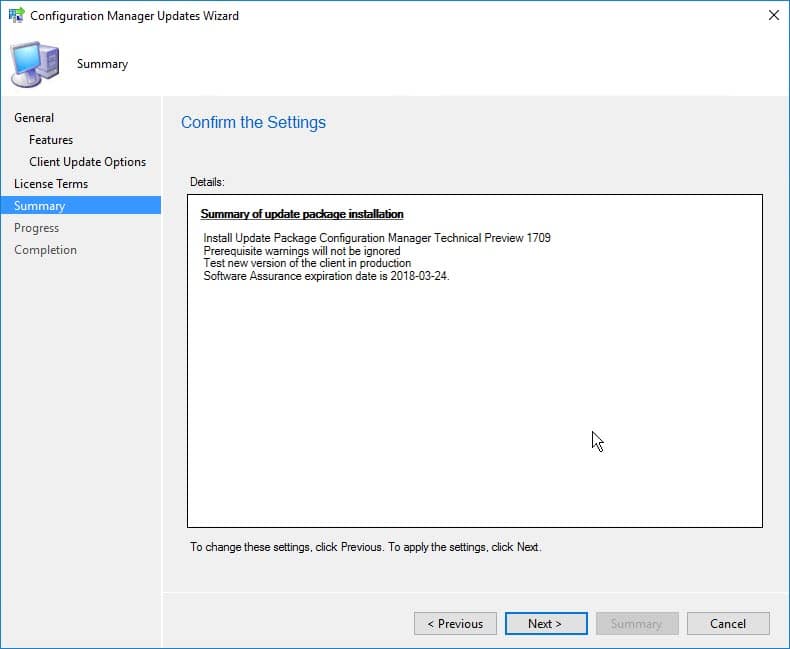Click the wizard icon in the title bar
The width and height of the screenshot is (790, 649).
click(16, 16)
